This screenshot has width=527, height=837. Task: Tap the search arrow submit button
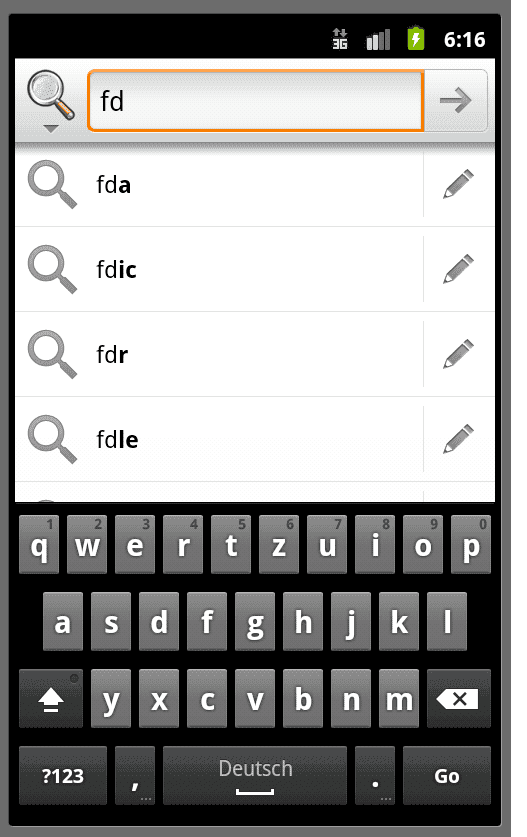coord(455,100)
